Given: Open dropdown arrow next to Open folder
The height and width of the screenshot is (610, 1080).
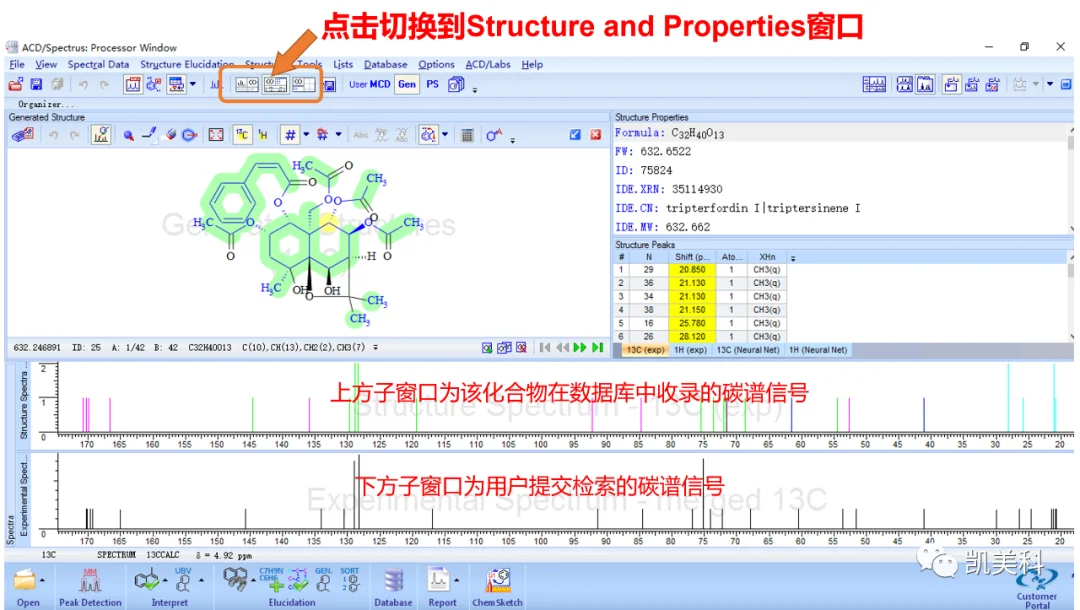Looking at the screenshot, I should click(42, 581).
